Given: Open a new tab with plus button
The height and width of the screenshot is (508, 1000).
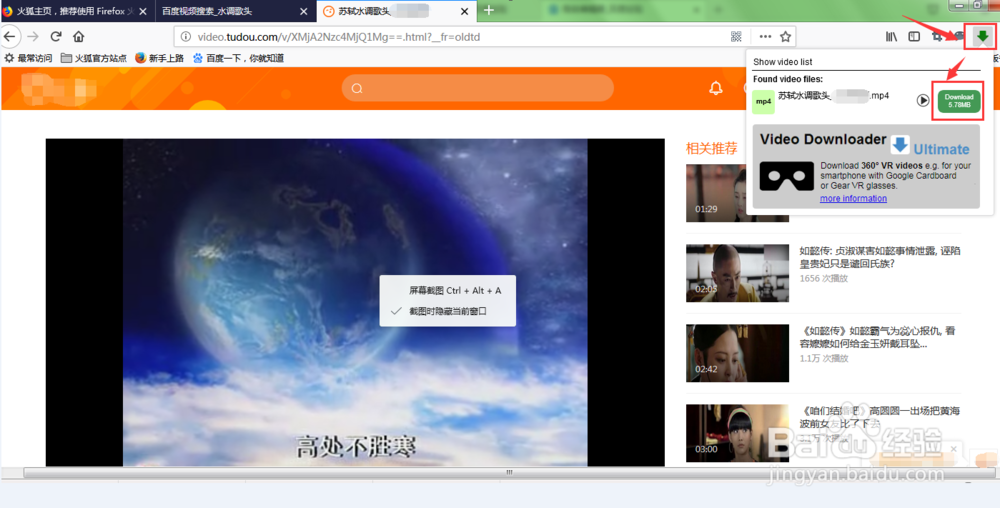Looking at the screenshot, I should pyautogui.click(x=489, y=10).
